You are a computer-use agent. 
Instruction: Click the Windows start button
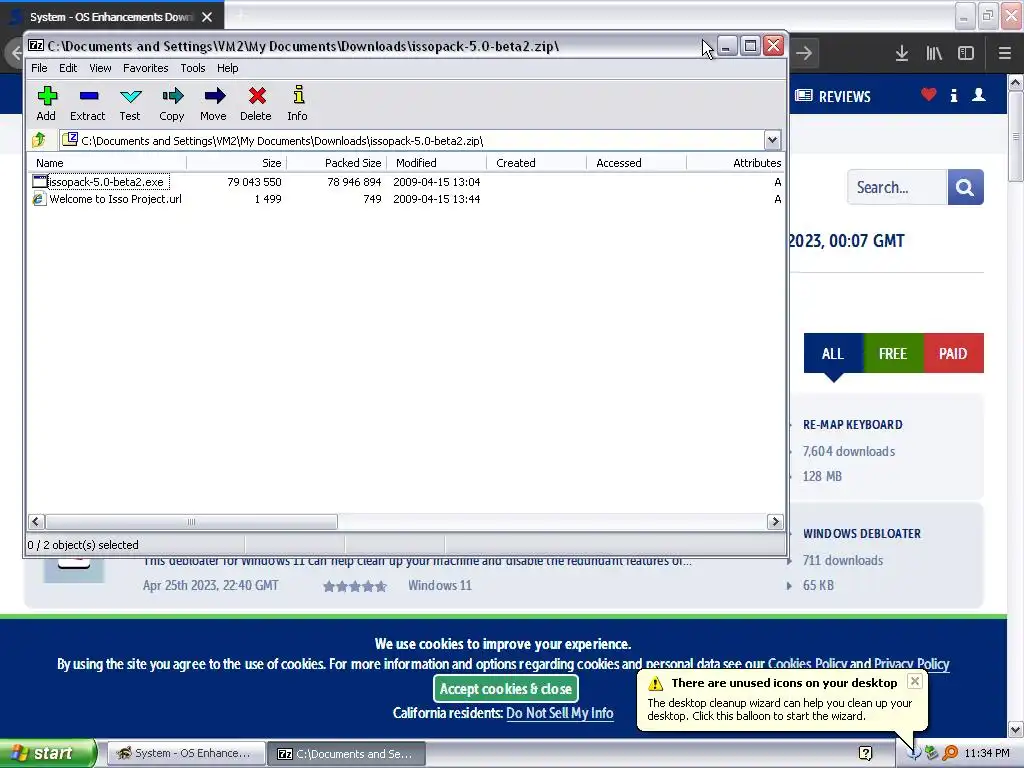48,753
